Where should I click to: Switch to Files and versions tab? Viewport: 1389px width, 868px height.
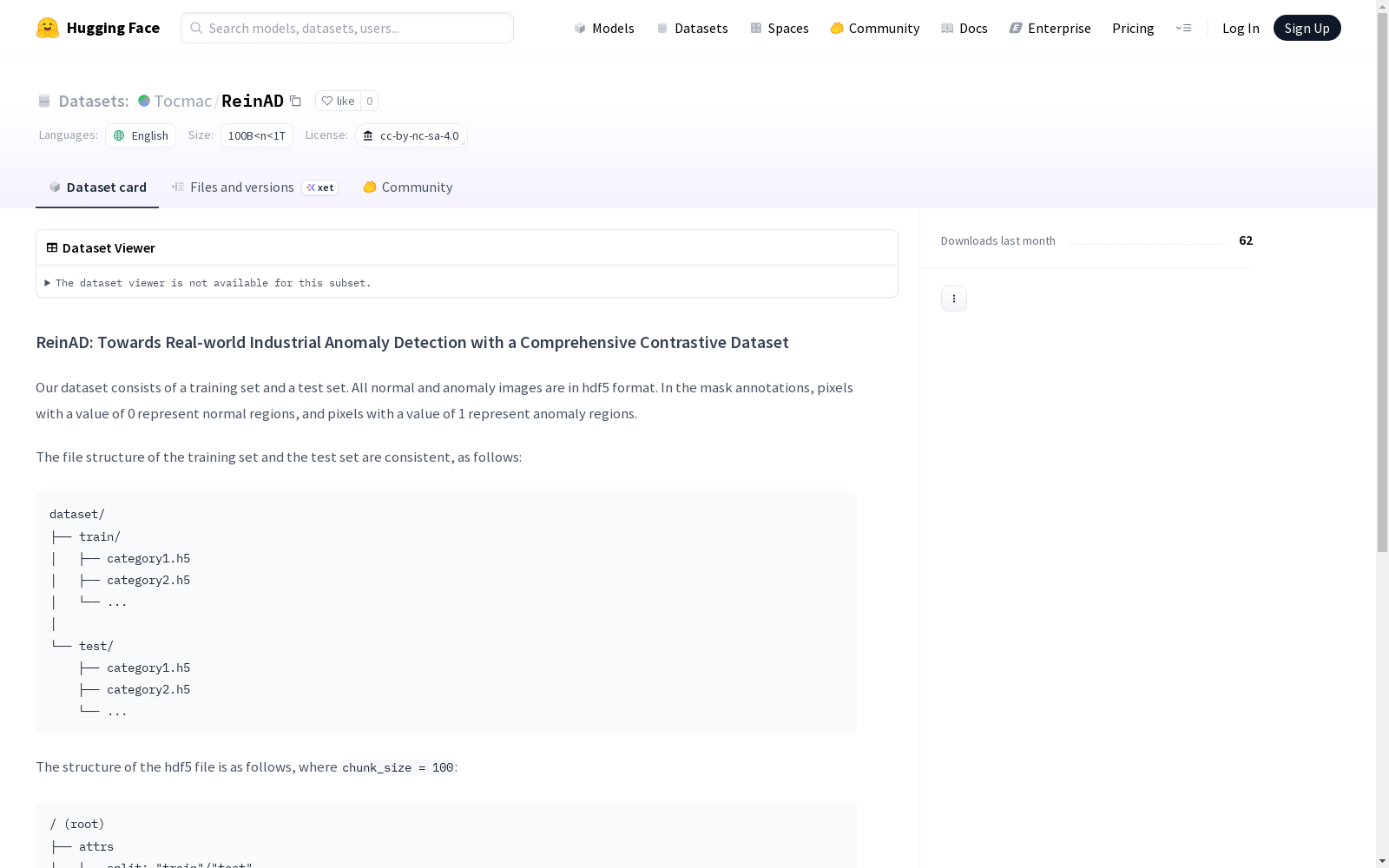pyautogui.click(x=254, y=187)
